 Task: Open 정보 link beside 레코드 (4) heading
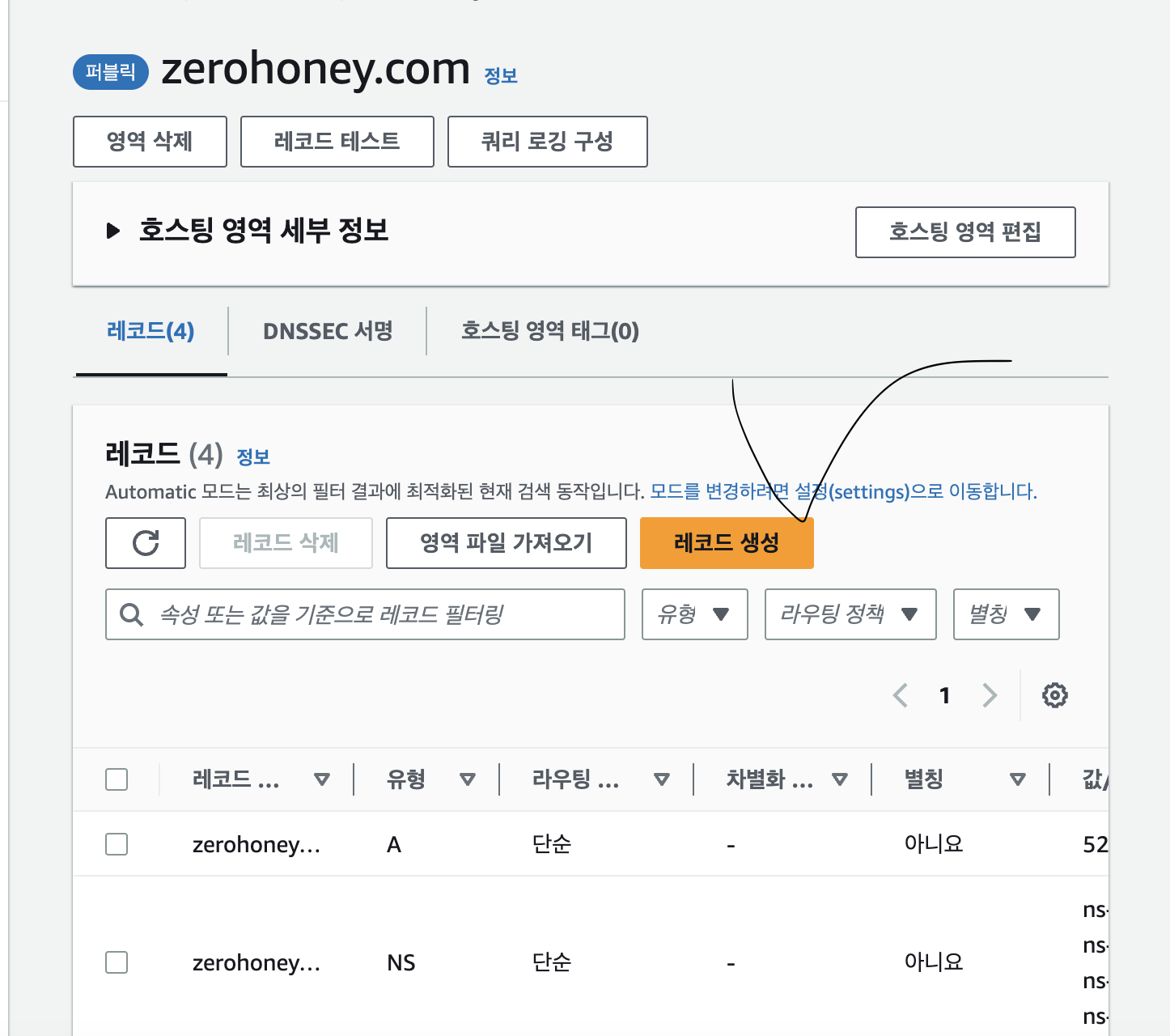click(253, 457)
